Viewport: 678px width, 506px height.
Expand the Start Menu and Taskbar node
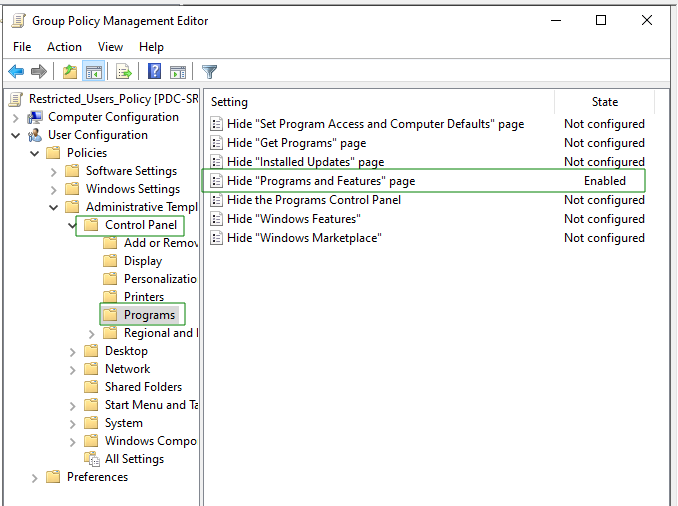pos(73,406)
